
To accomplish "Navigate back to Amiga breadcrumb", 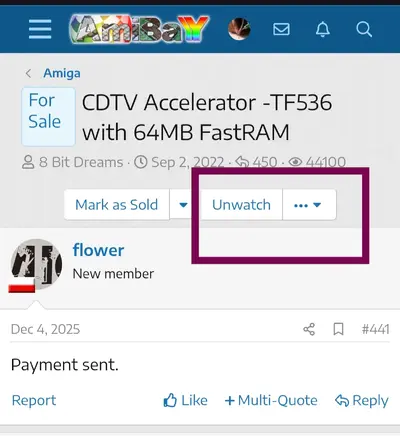I will coord(62,73).
